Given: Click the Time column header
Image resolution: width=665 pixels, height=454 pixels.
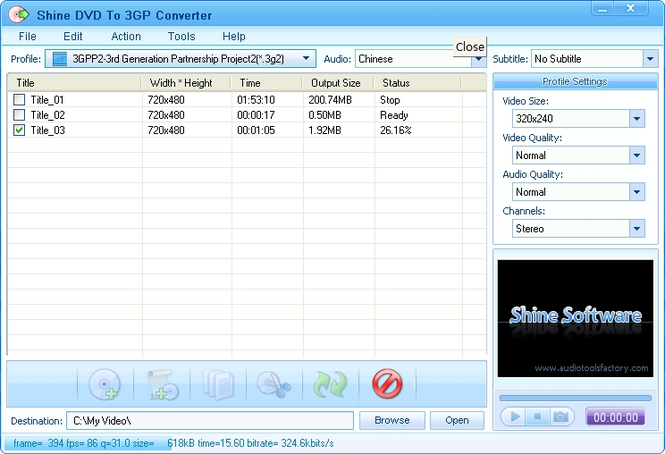Looking at the screenshot, I should [266, 83].
